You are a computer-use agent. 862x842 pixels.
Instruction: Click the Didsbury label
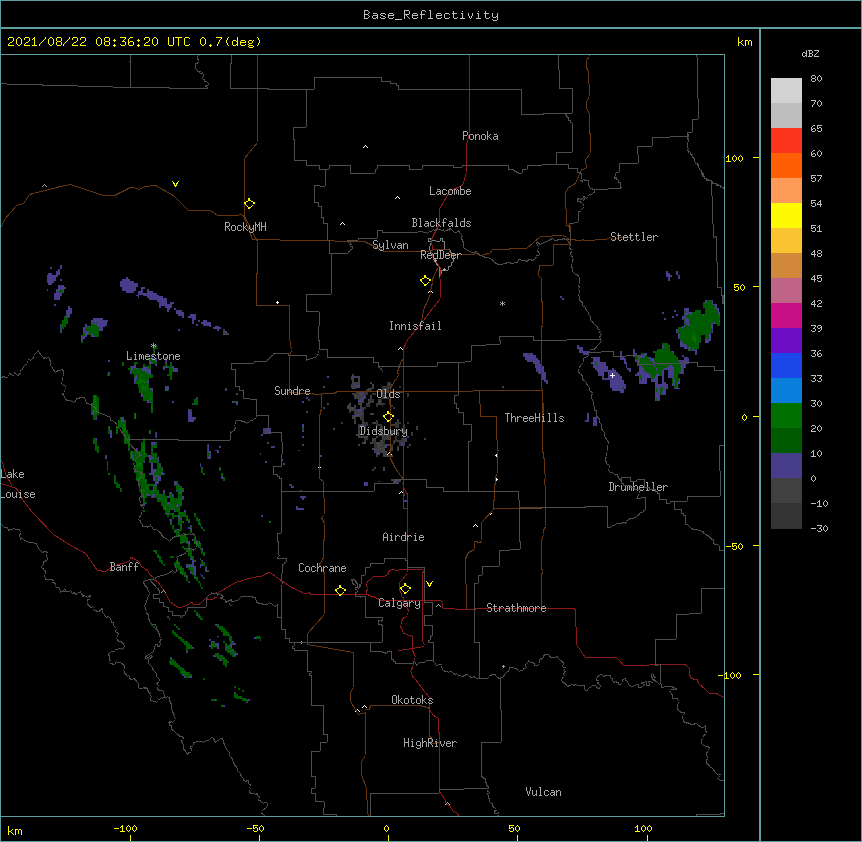383,431
